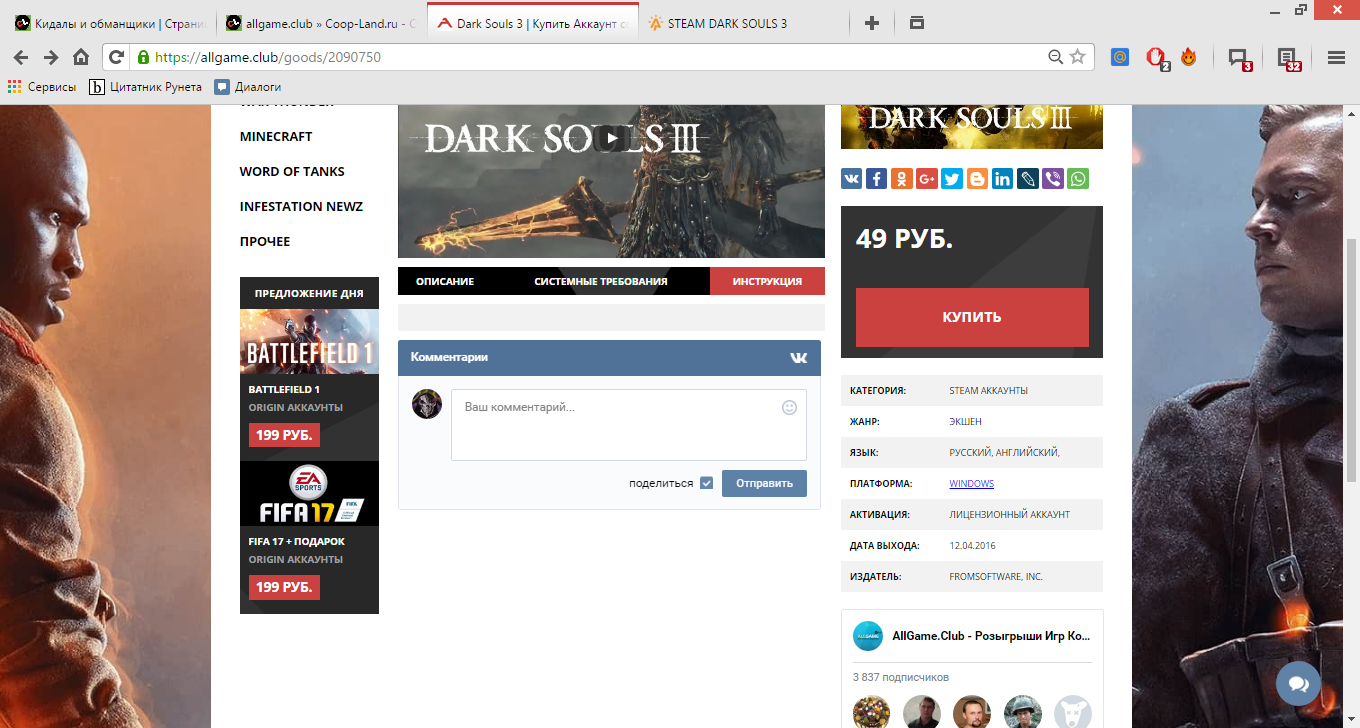Click the VK logo in comments header
Viewport: 1360px width, 728px height.
pos(799,358)
